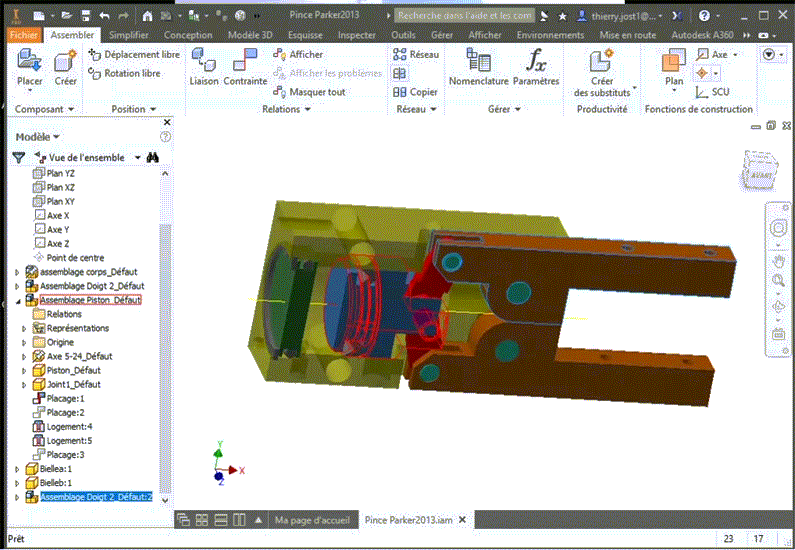The image size is (795, 550).
Task: Expand the Gérer panel dropdown
Action: pyautogui.click(x=503, y=109)
